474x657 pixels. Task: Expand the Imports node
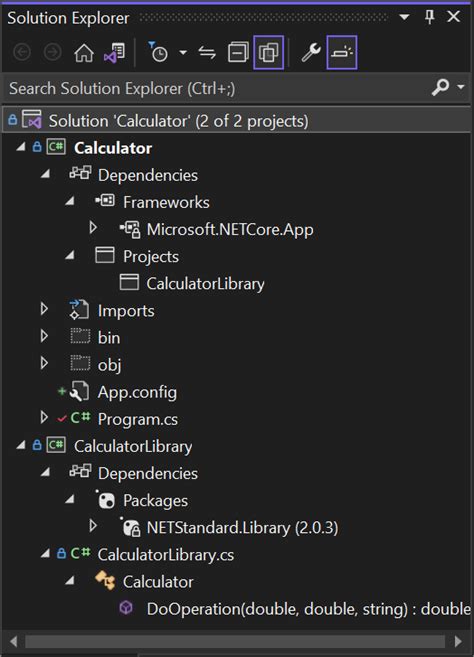[44, 309]
